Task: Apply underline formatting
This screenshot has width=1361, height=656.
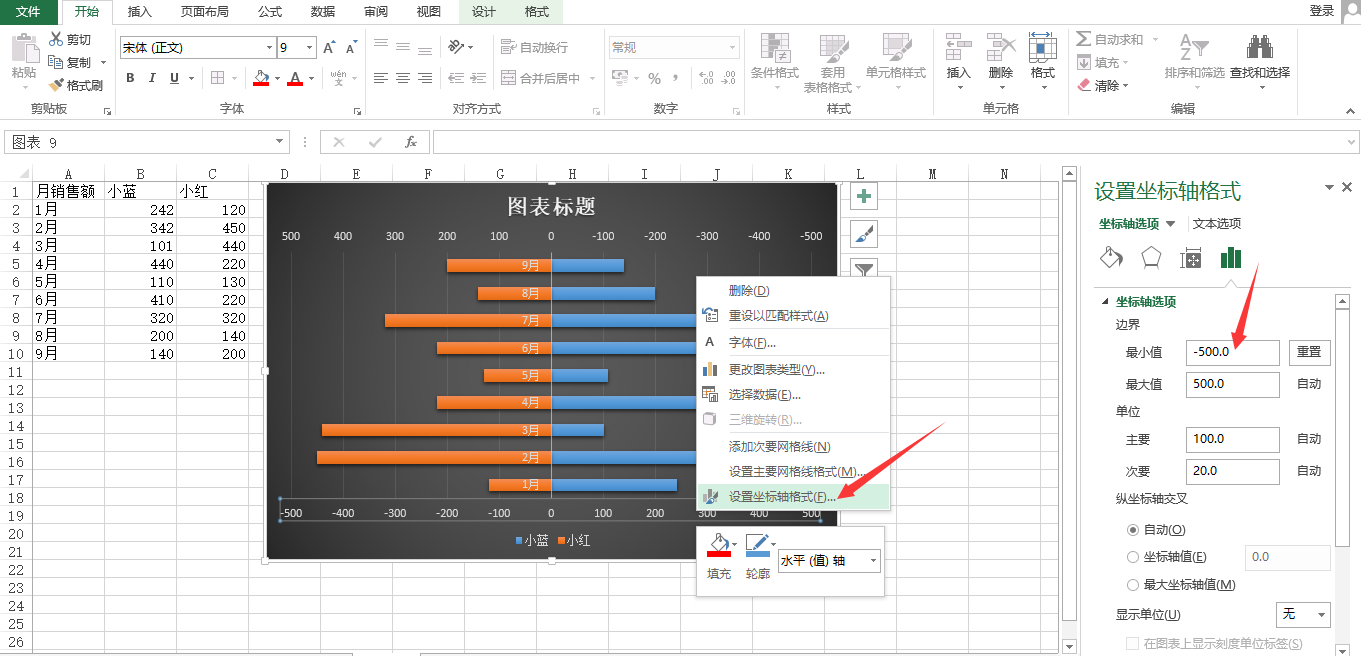Action: pyautogui.click(x=175, y=78)
